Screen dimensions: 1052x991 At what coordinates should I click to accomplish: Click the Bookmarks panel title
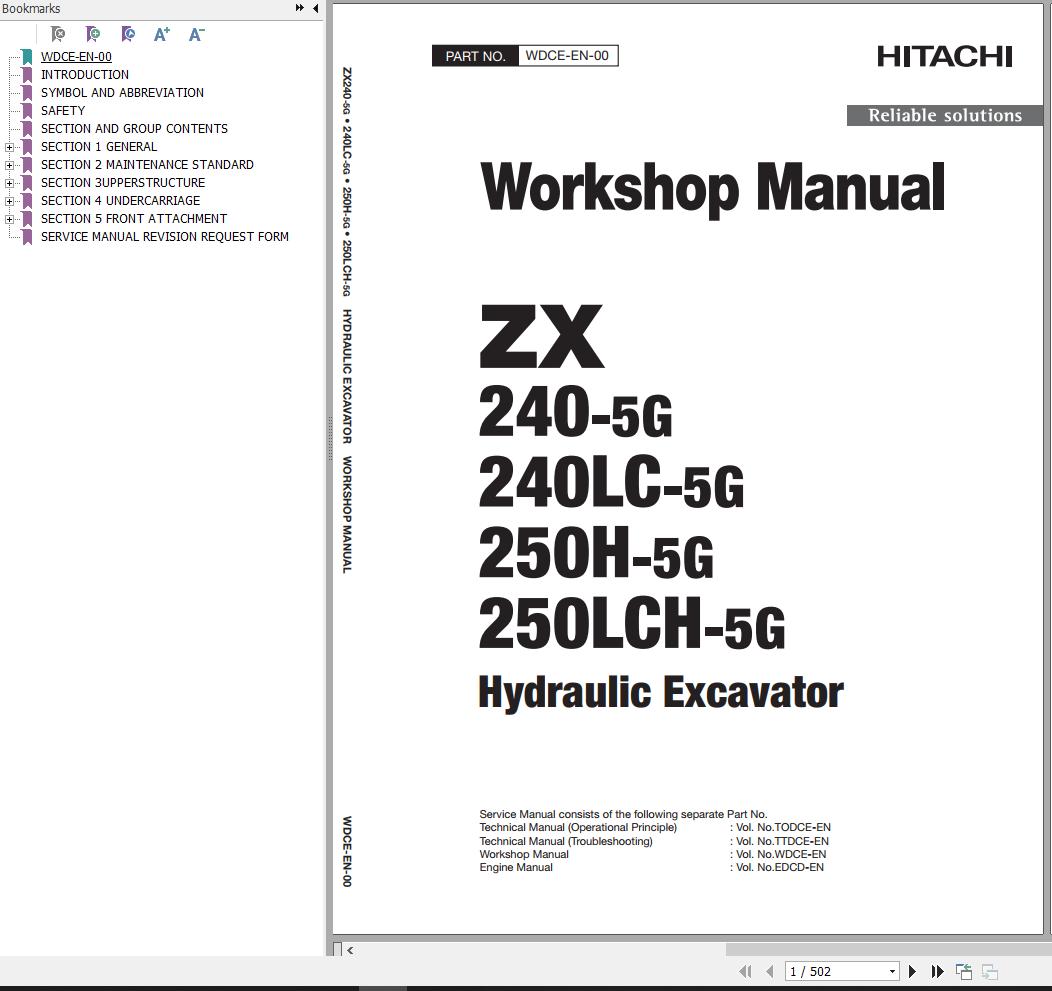(31, 9)
